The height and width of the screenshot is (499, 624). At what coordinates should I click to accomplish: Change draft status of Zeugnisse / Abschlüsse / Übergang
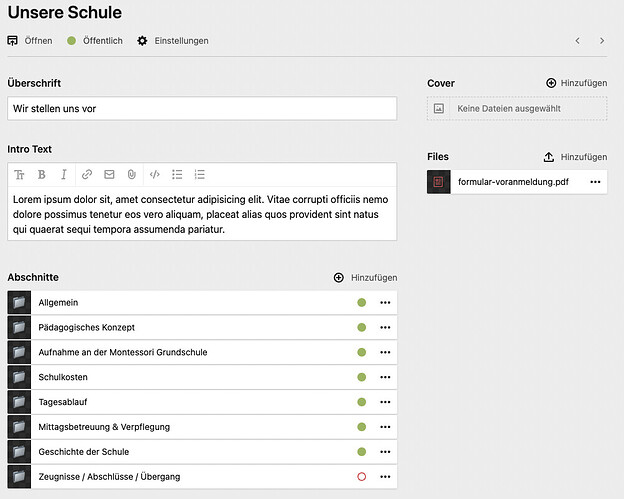pos(362,477)
